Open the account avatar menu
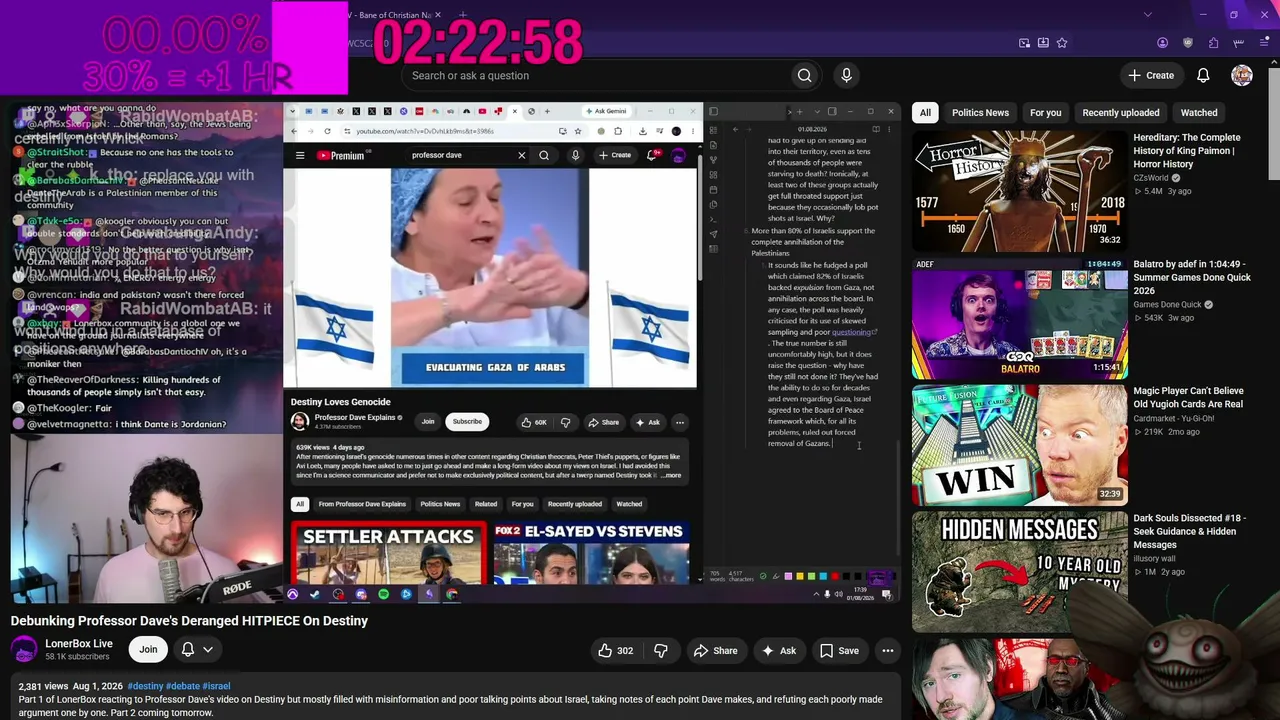The image size is (1280, 720). [1242, 75]
